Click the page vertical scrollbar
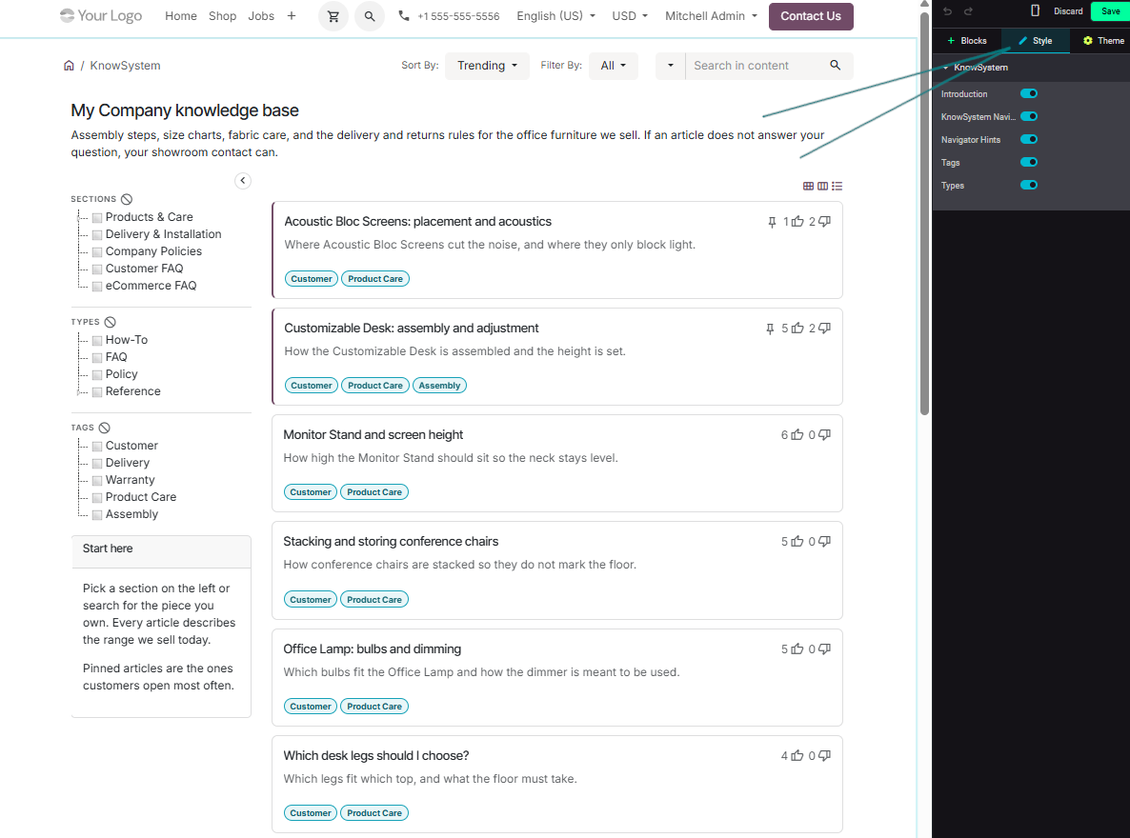 [924, 214]
